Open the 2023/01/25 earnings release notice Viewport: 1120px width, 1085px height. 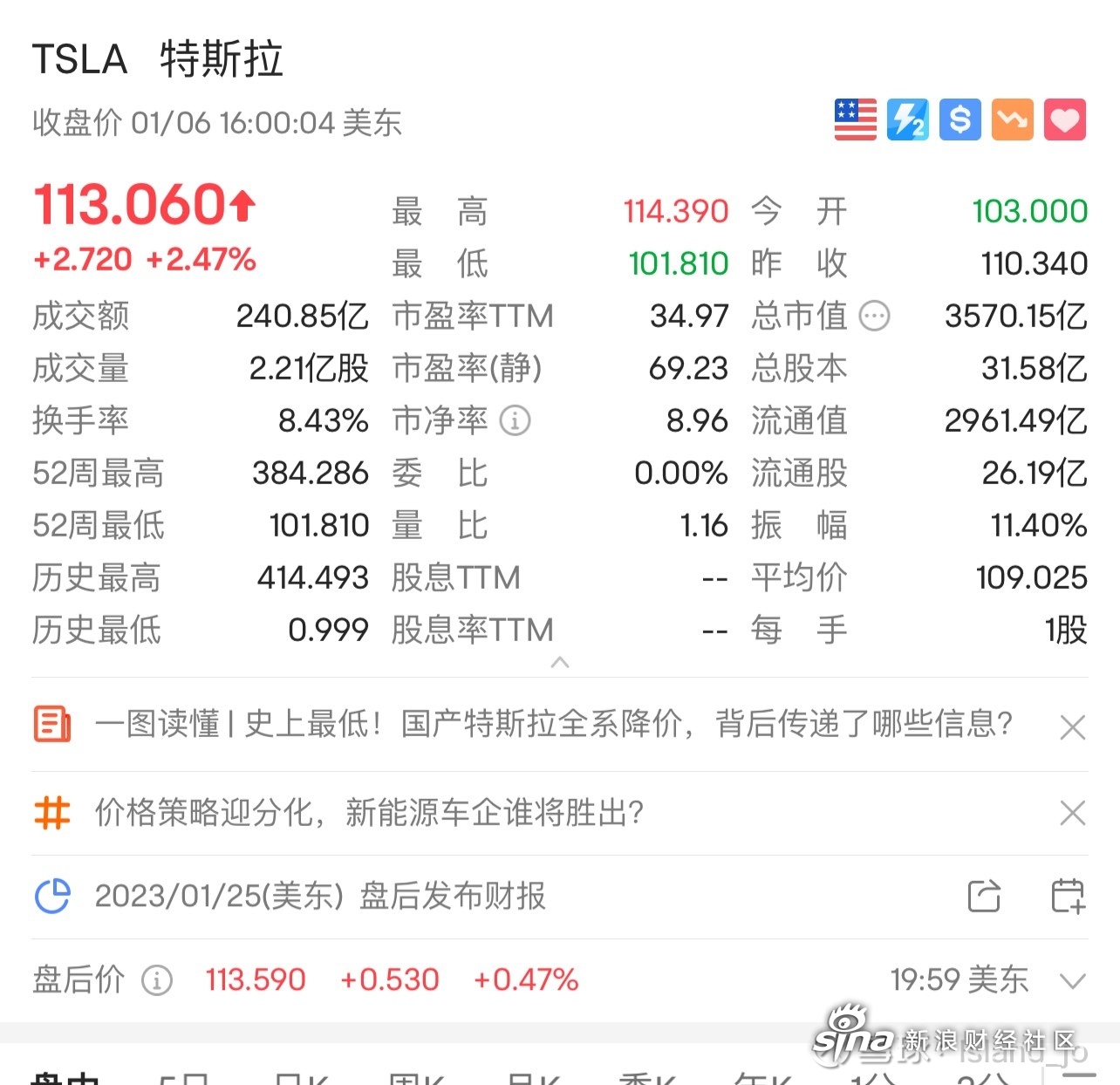[x=320, y=896]
